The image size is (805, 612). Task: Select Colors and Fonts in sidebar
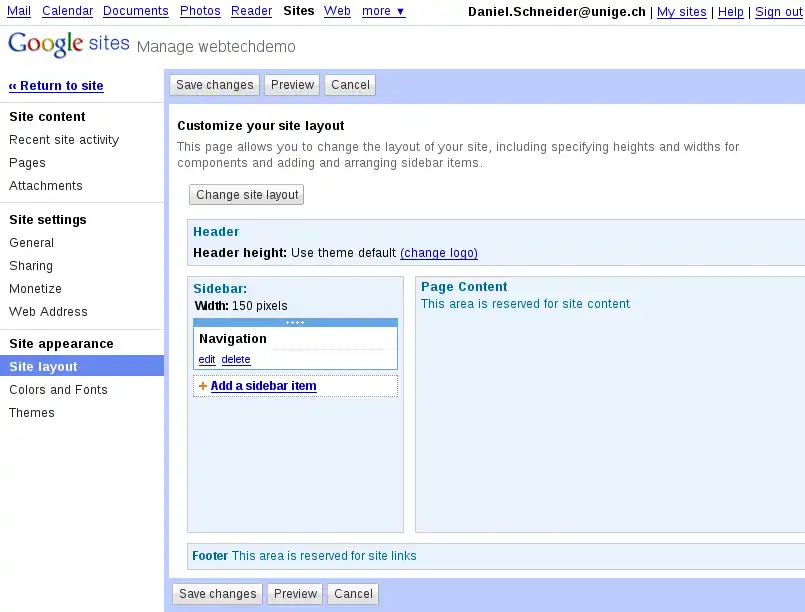[58, 390]
